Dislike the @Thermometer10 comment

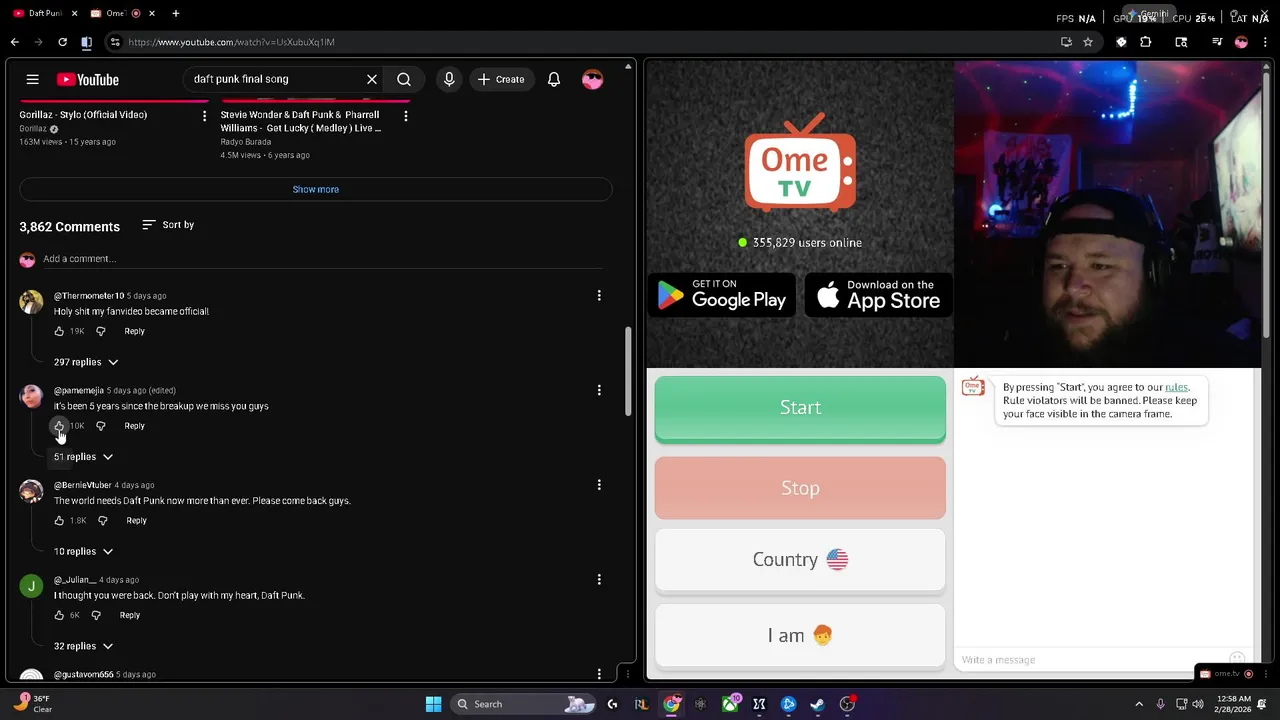pyautogui.click(x=100, y=331)
